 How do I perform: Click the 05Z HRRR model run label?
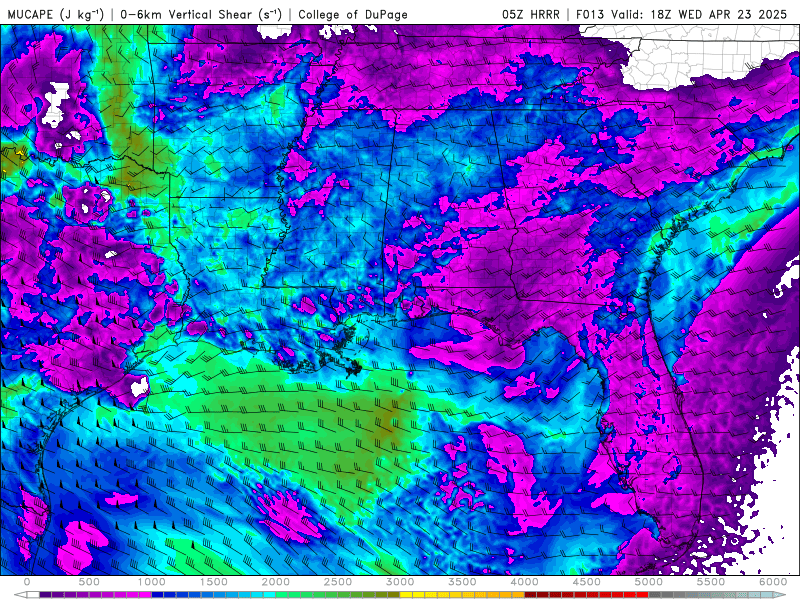[531, 14]
